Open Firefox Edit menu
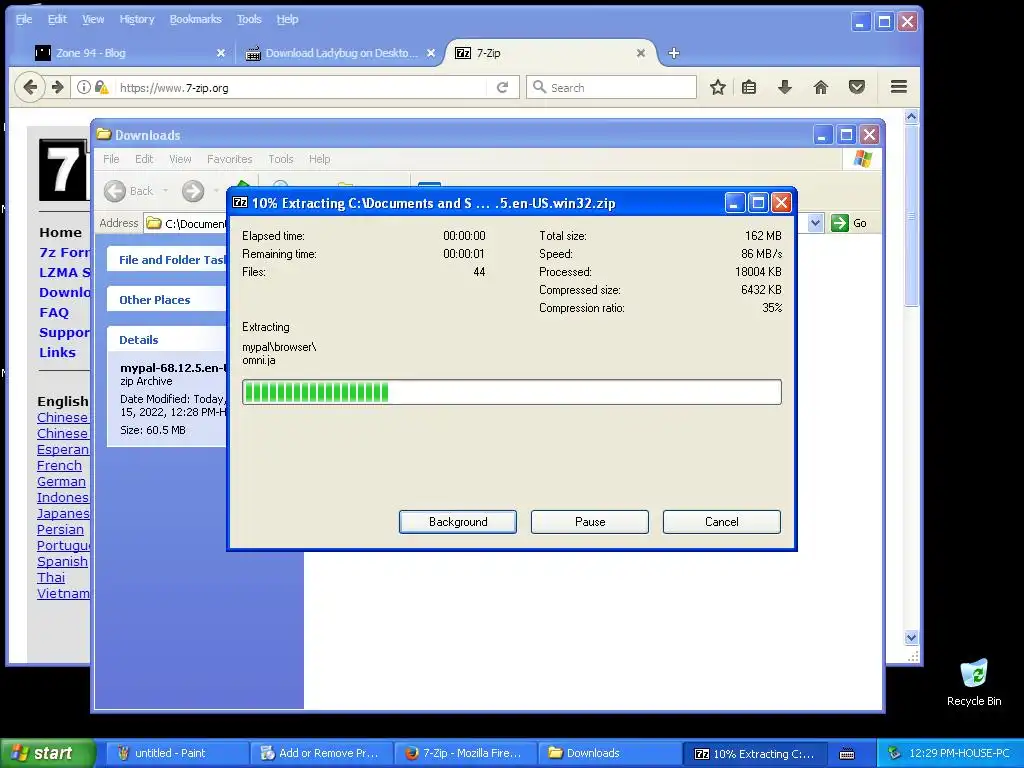 point(57,19)
